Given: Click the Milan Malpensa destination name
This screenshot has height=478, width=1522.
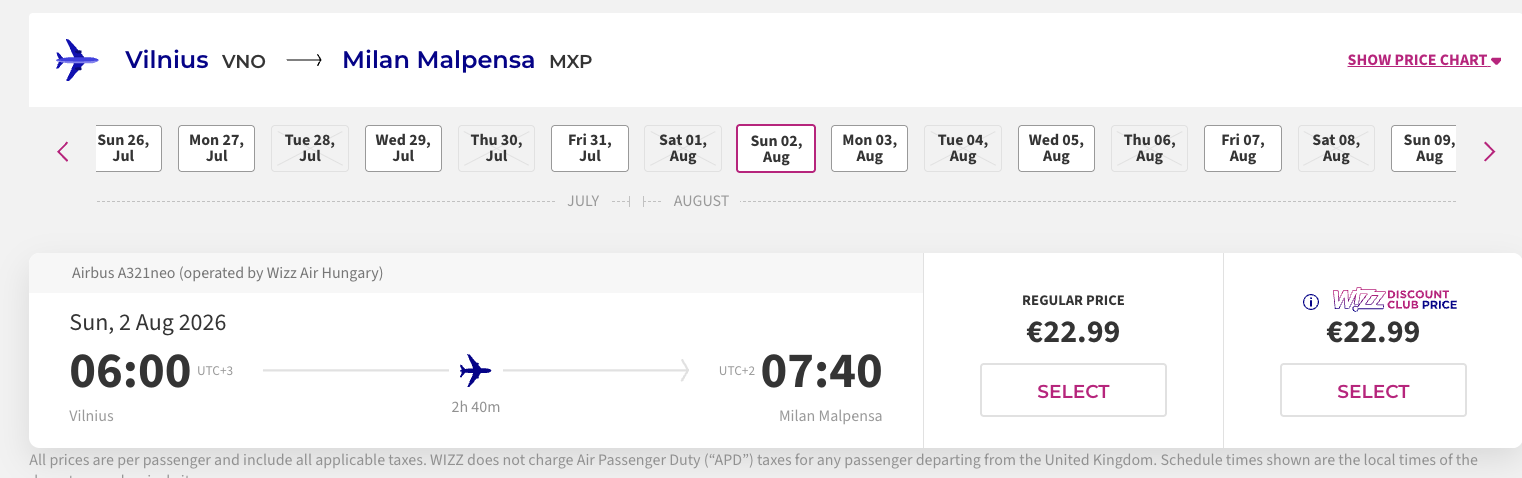Looking at the screenshot, I should point(438,60).
